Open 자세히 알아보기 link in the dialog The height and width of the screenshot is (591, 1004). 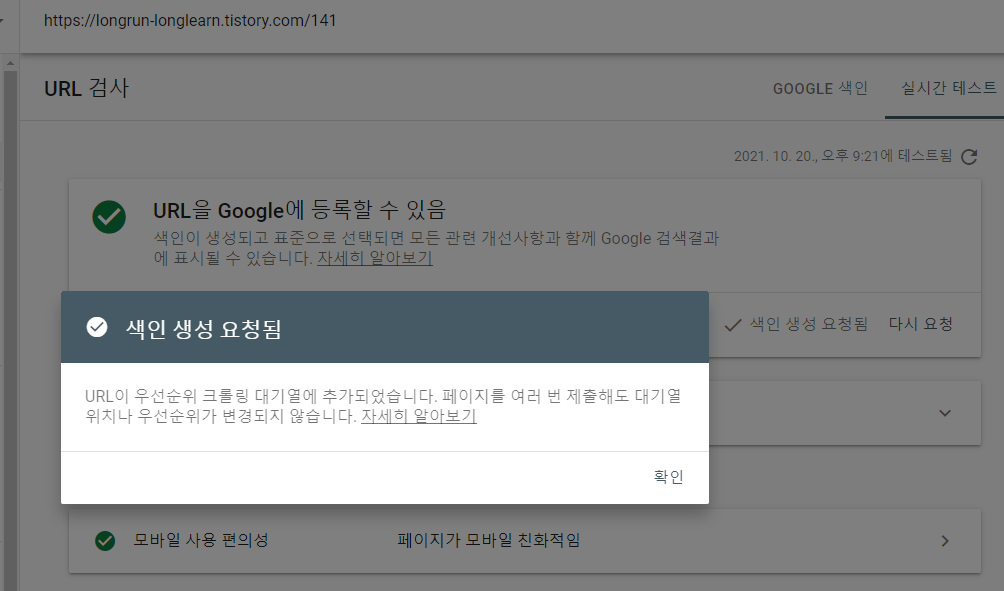click(x=419, y=416)
